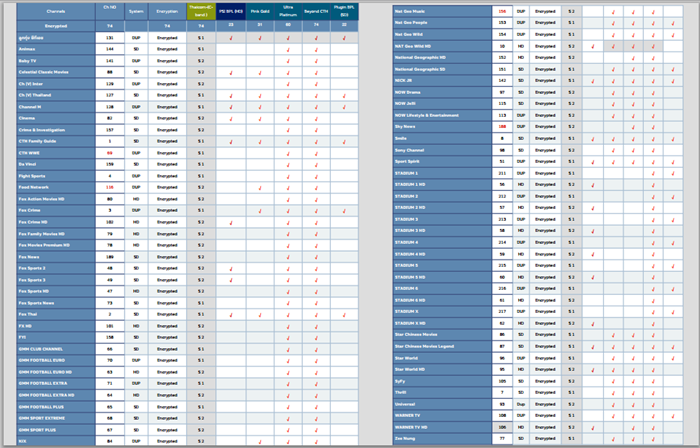Click the 'Nat Geo People' channel cell
700x448 pixels.
(442, 22)
